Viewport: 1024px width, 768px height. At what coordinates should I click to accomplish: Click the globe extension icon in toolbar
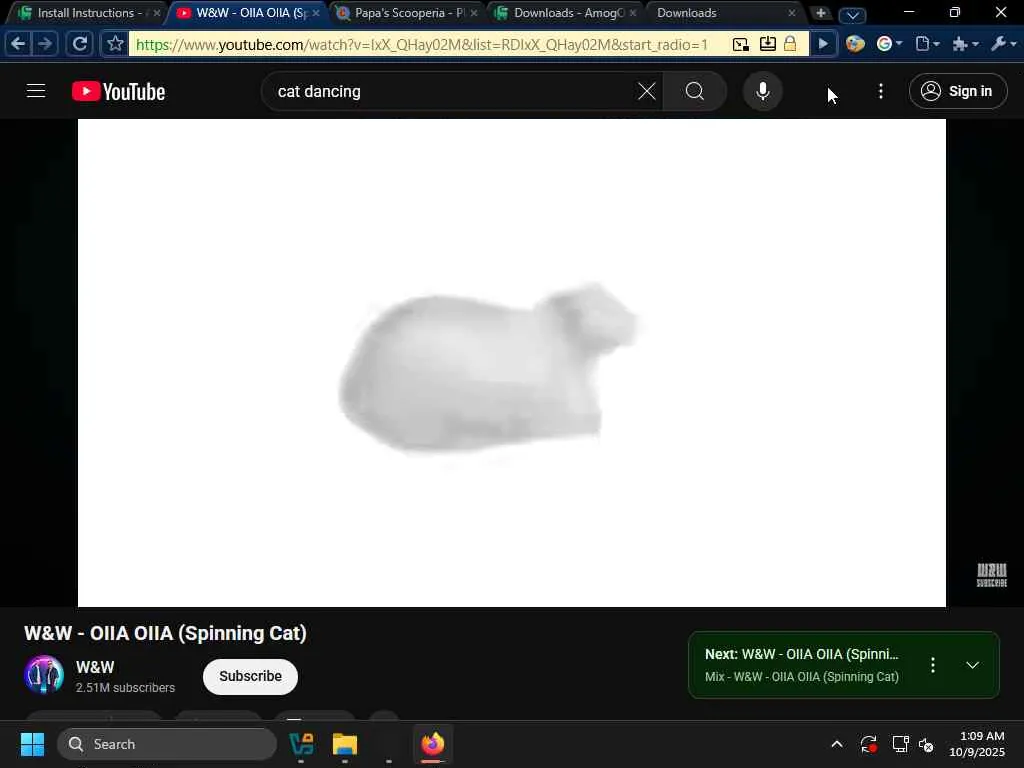(855, 44)
